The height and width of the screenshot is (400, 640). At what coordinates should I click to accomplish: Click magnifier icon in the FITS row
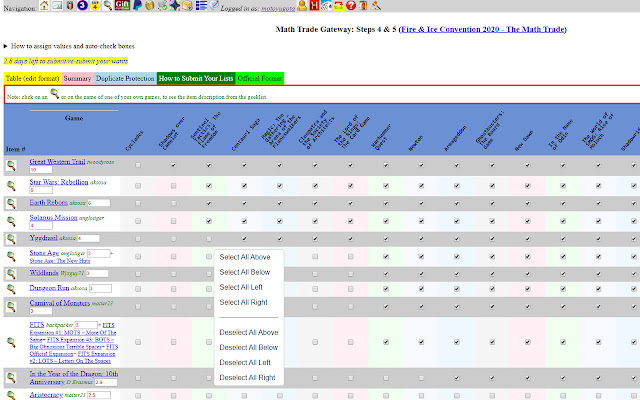click(11, 342)
